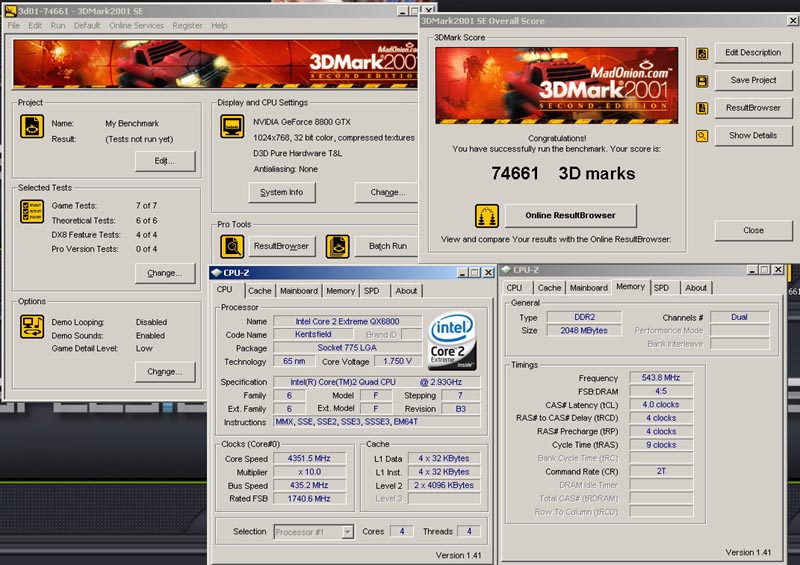Screen dimensions: 800x565
Task: Click the 3DMark2001 banner in main window
Action: (x=215, y=64)
